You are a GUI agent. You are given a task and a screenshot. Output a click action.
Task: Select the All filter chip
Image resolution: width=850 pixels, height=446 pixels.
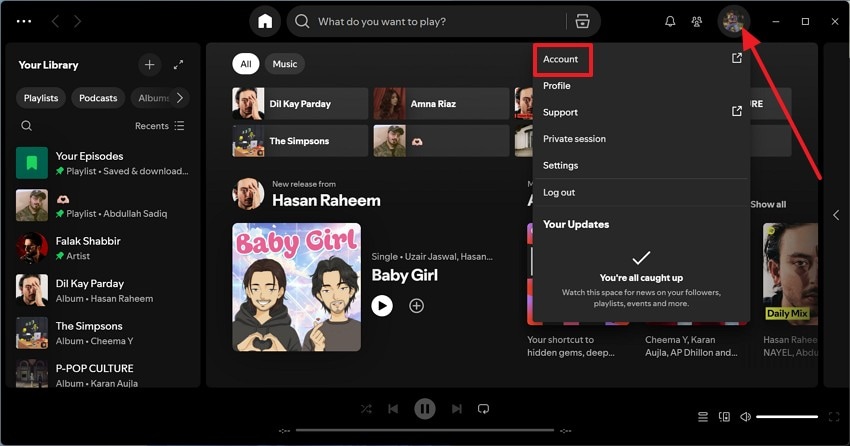coord(246,64)
